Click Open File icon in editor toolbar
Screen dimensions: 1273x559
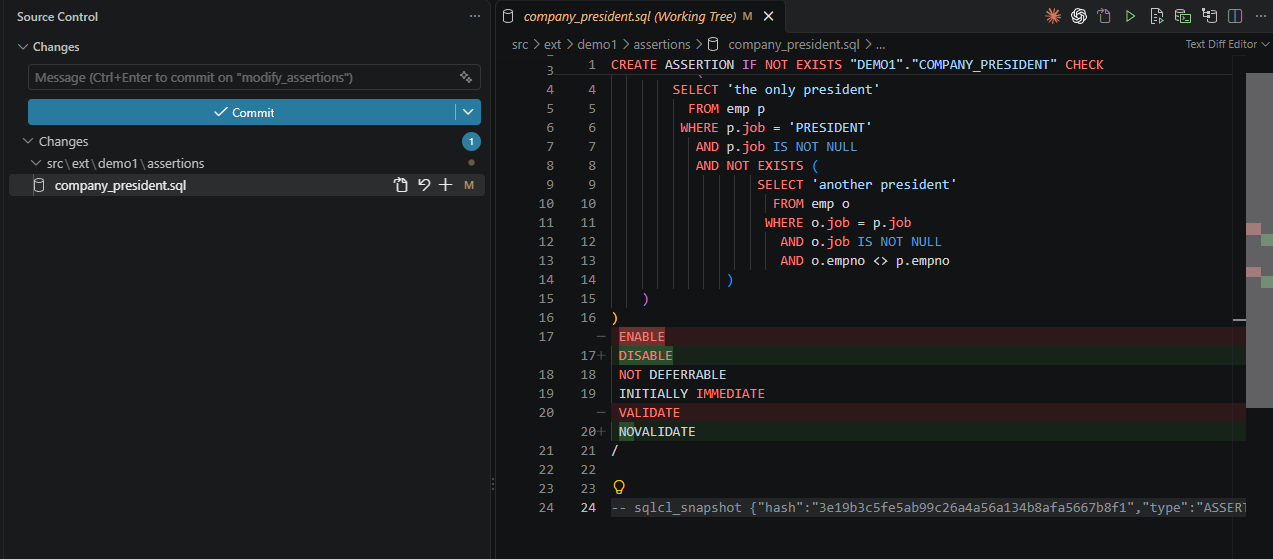(x=1105, y=16)
